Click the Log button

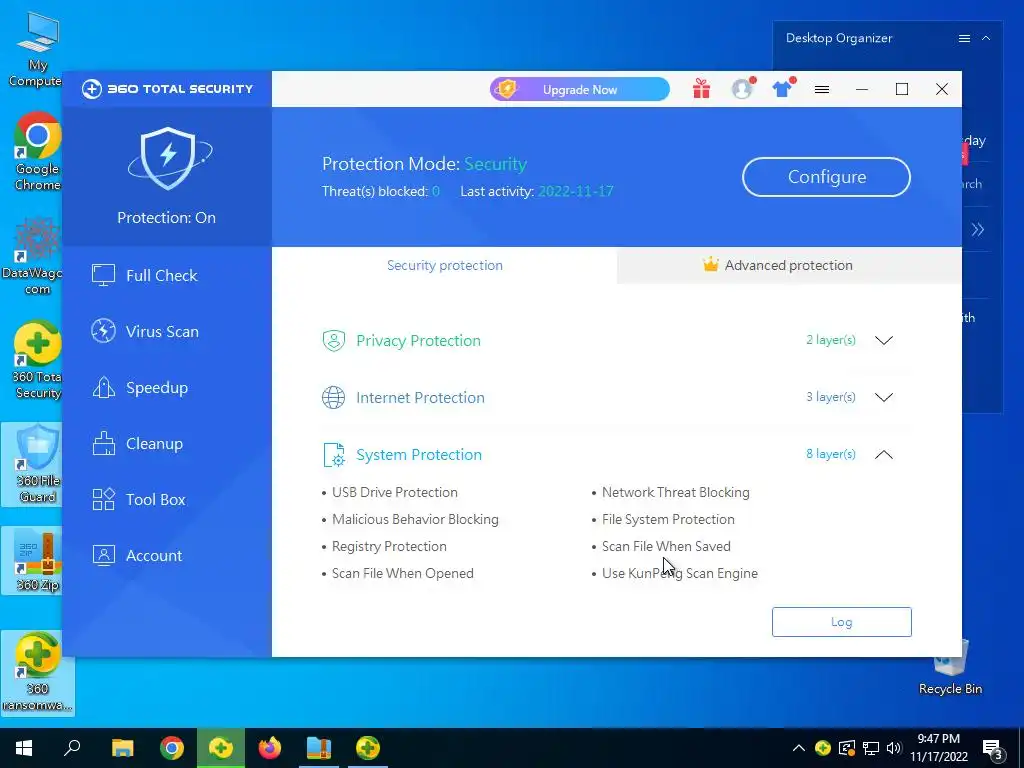(841, 622)
